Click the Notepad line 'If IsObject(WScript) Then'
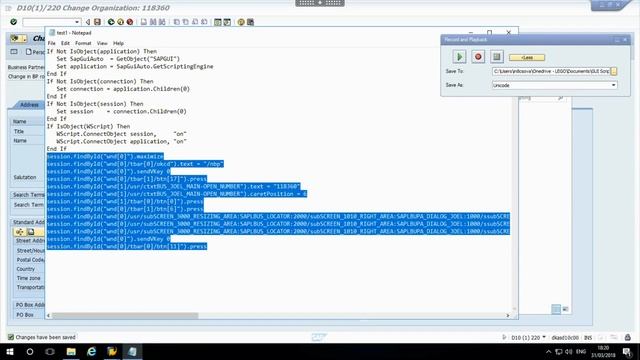This screenshot has height=360, width=640. (x=88, y=126)
